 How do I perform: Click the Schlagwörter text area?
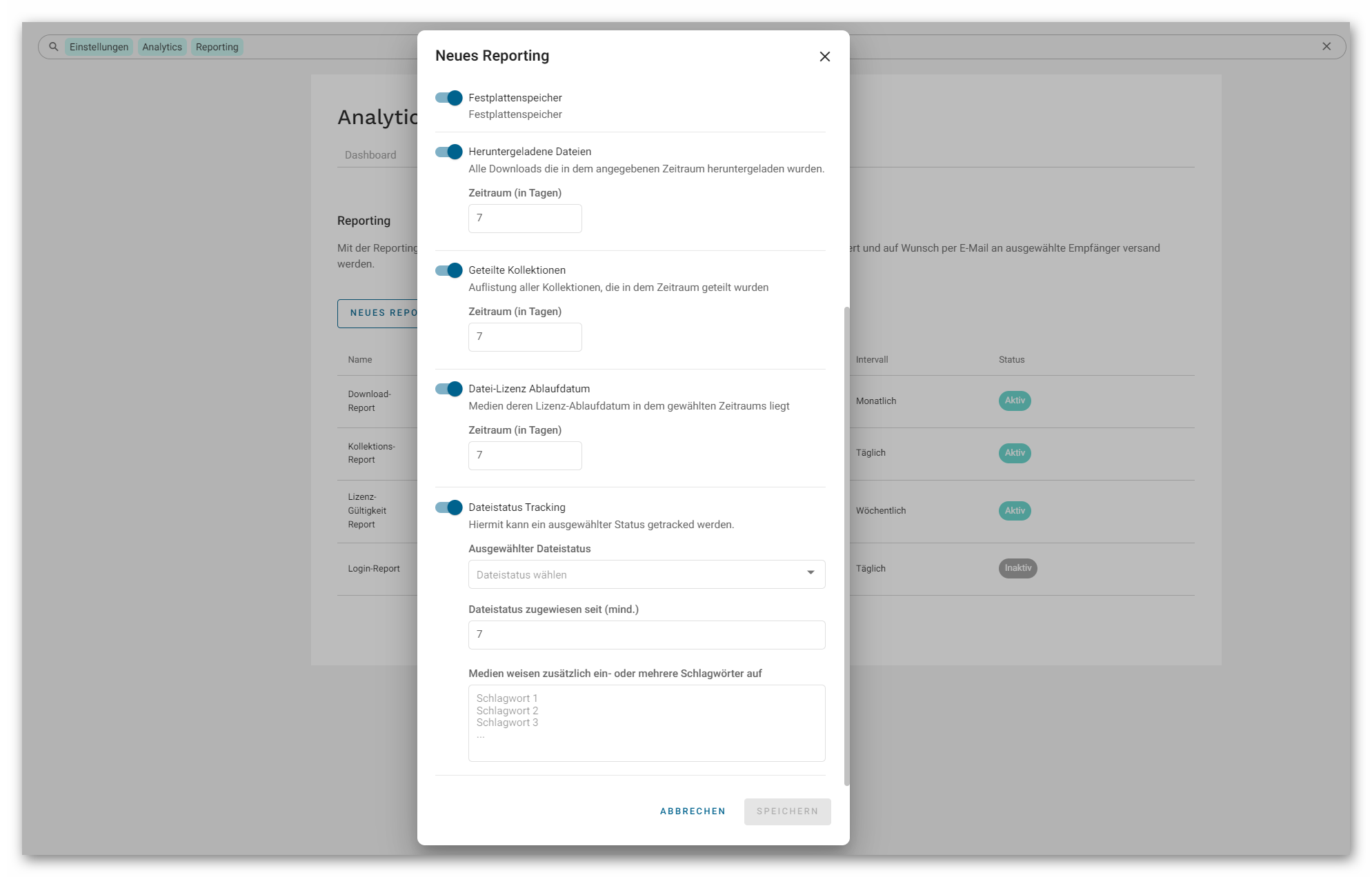(x=646, y=723)
